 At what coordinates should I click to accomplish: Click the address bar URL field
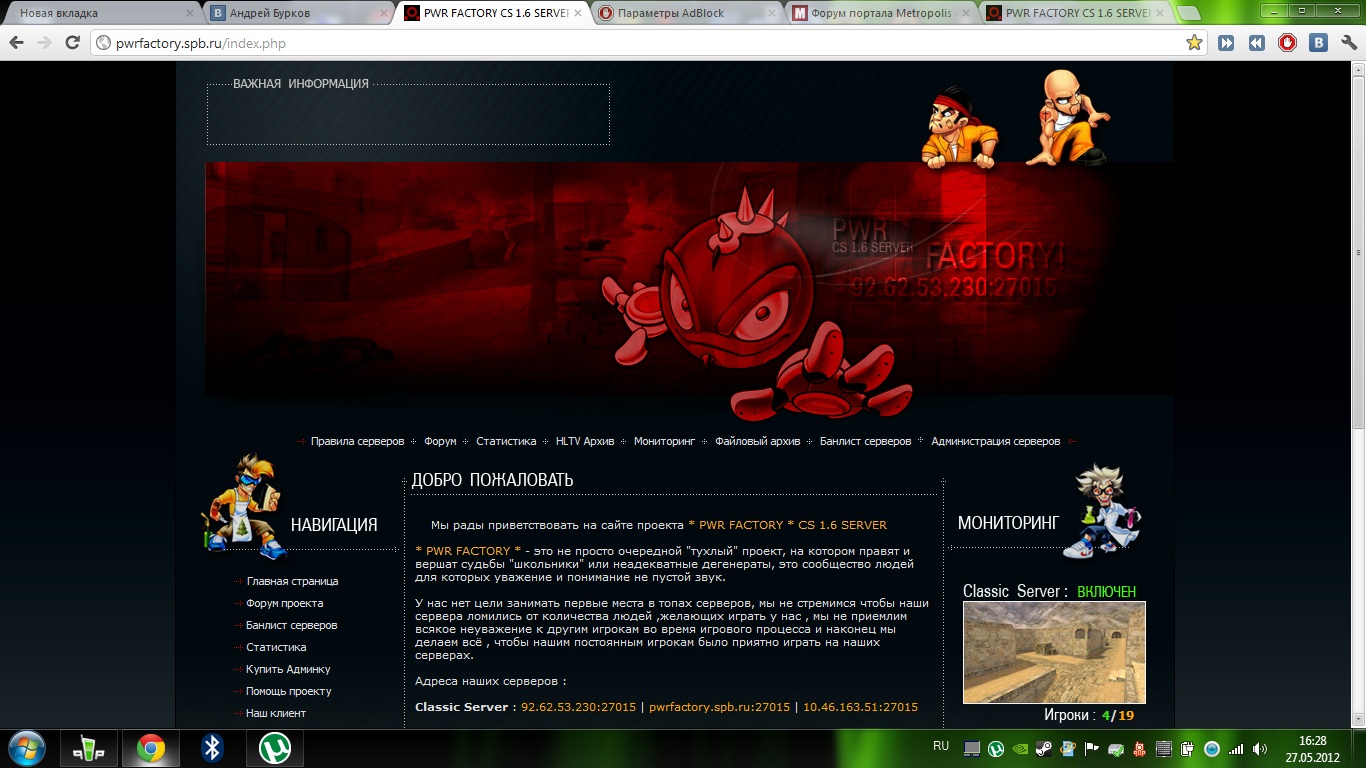pyautogui.click(x=640, y=43)
